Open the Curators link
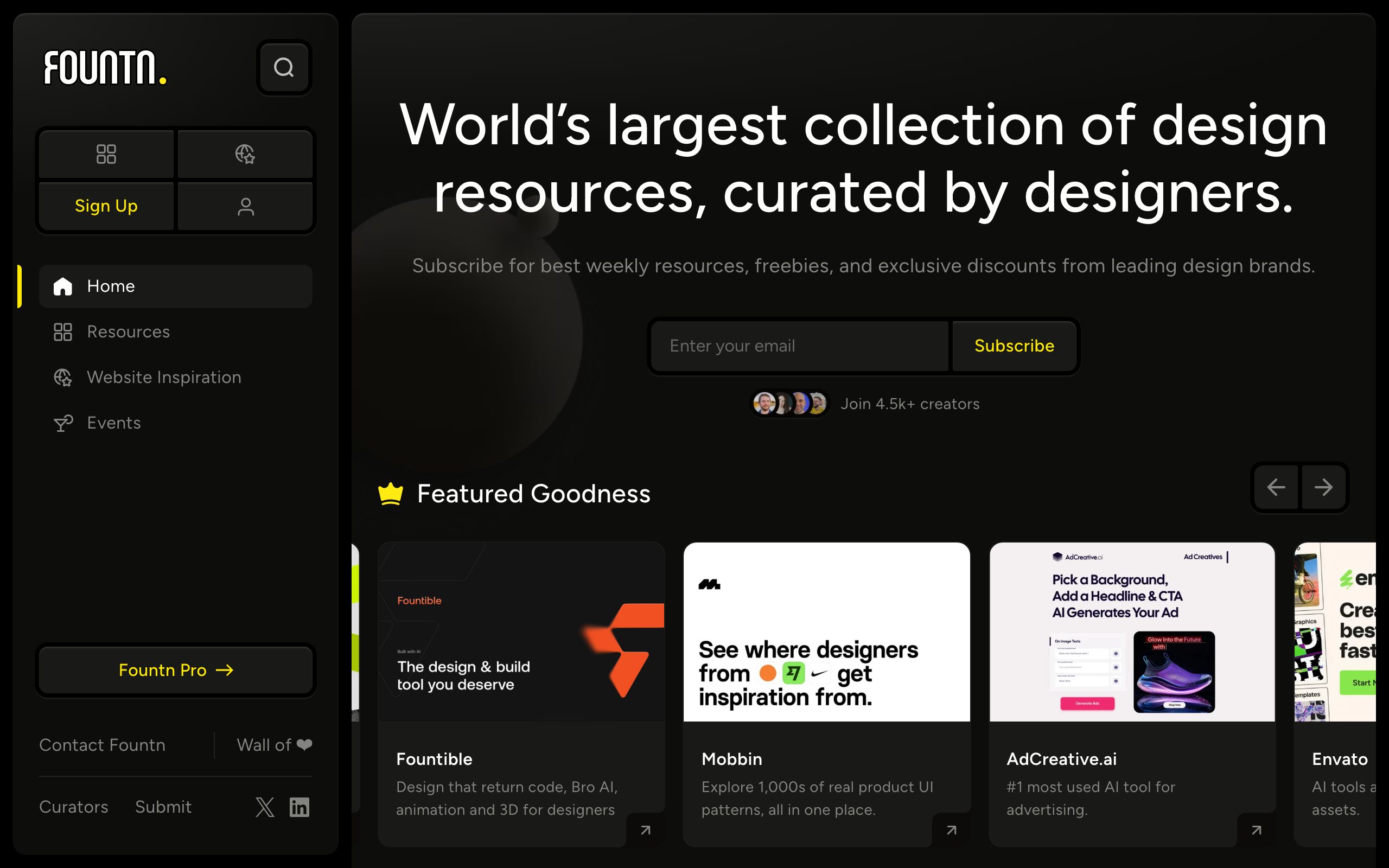1389x868 pixels. 73,807
